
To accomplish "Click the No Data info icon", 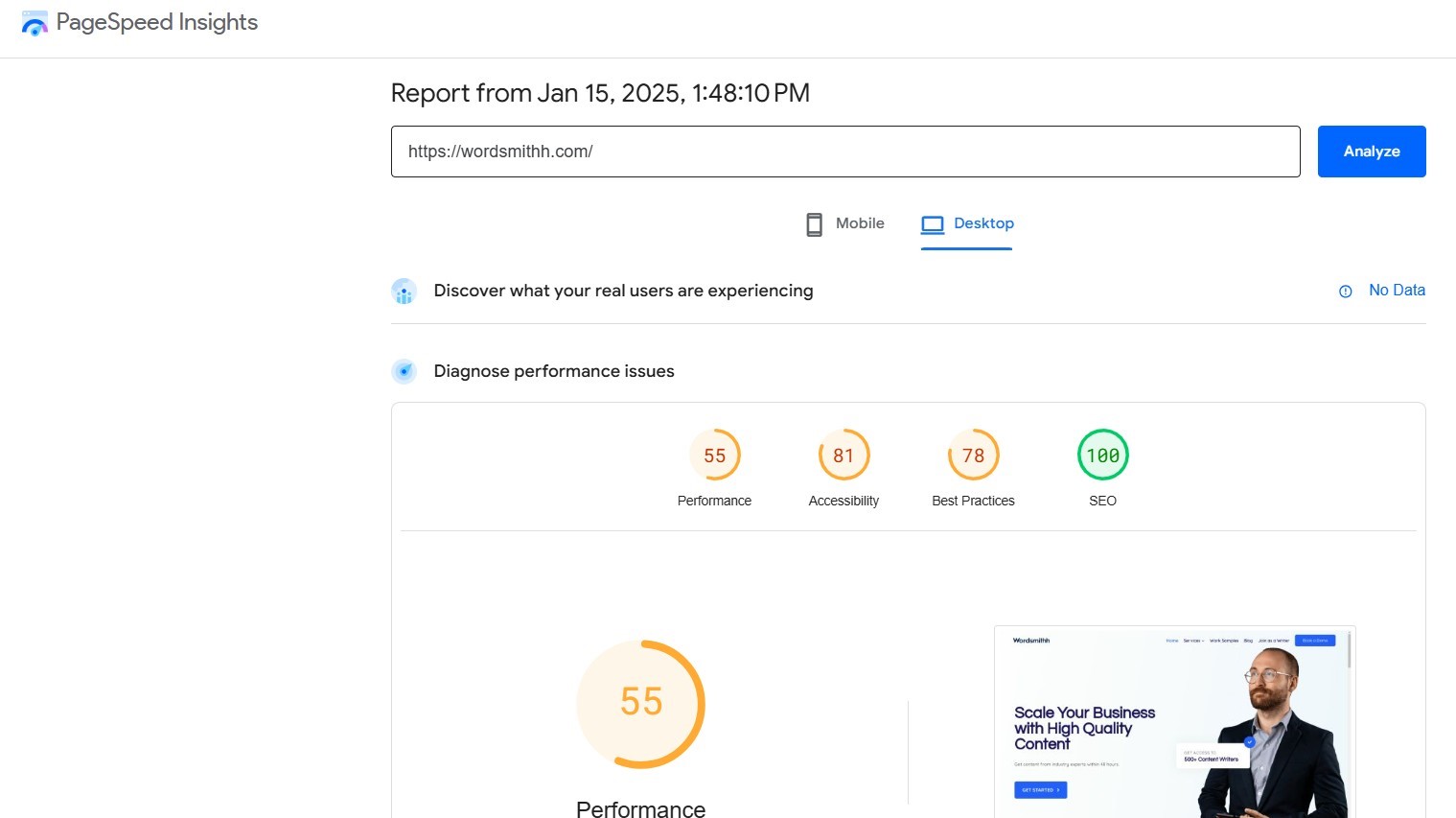I will pos(1346,292).
